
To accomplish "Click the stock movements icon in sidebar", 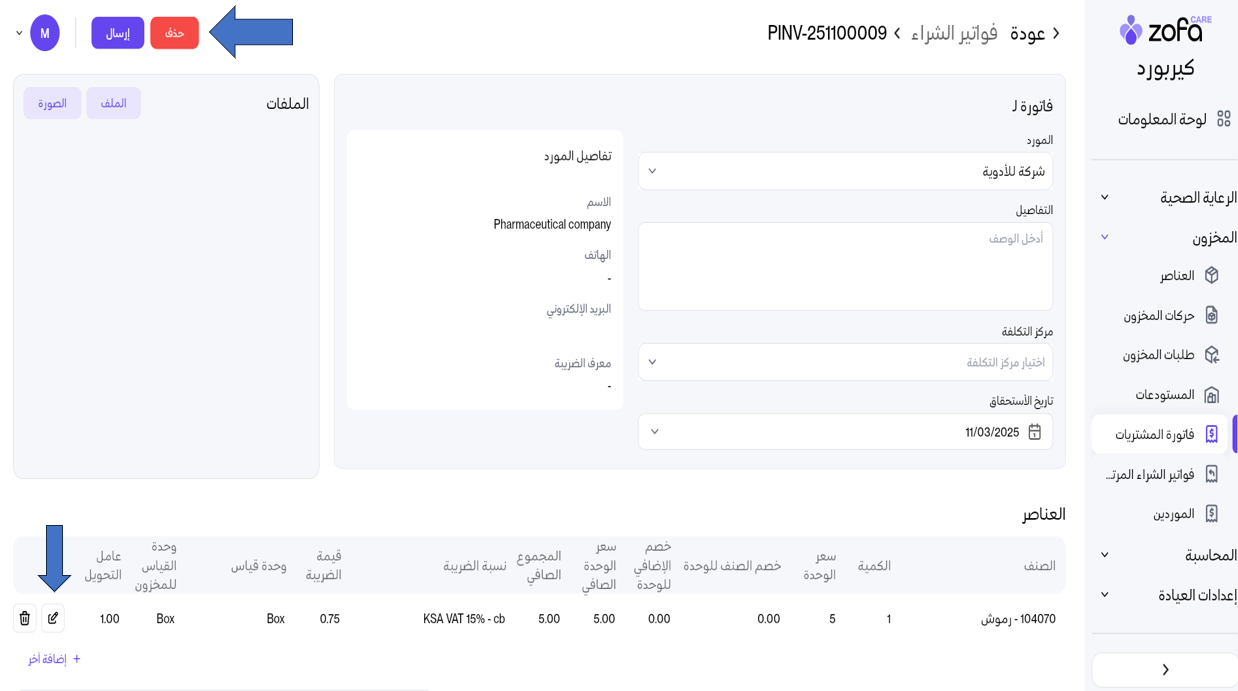I will tap(1211, 315).
